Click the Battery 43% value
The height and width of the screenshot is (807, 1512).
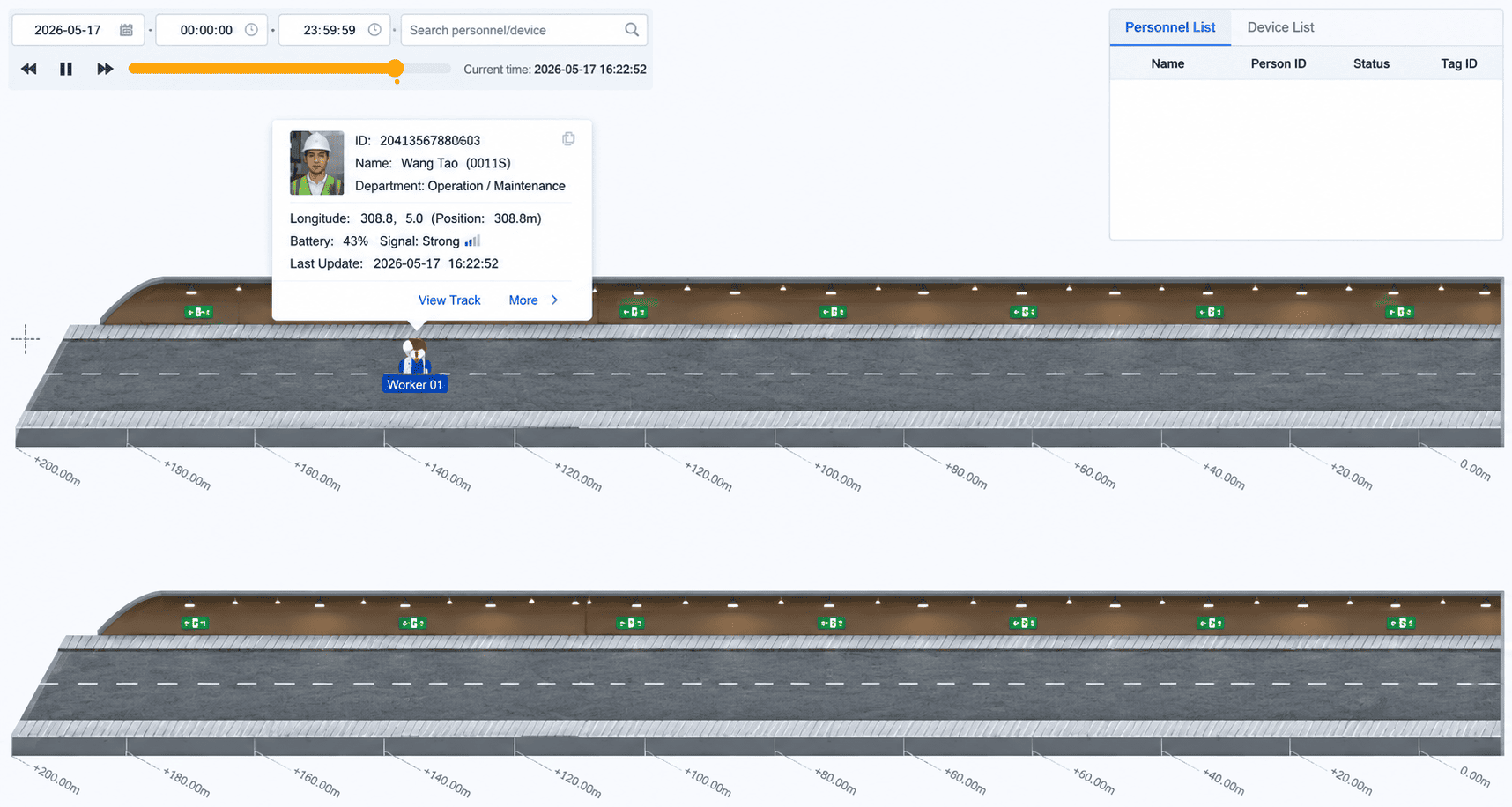coord(355,241)
